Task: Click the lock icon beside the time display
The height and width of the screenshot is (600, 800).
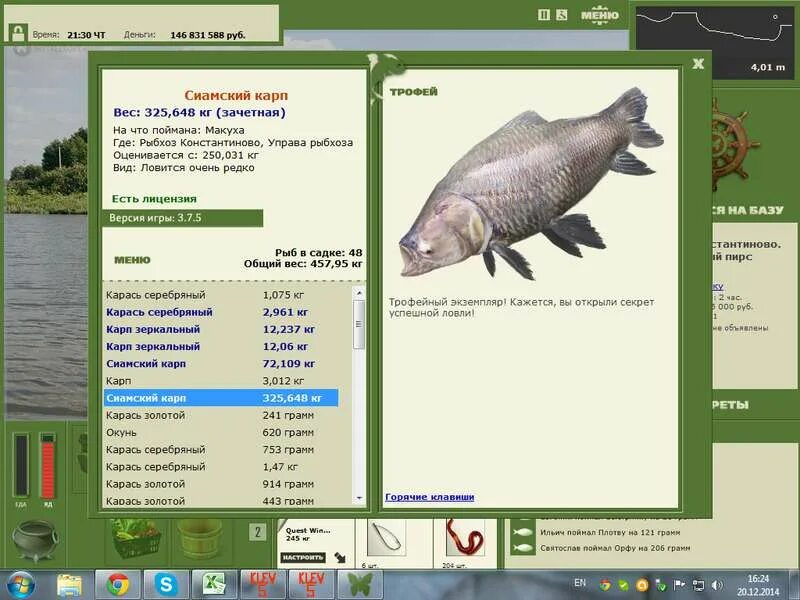Action: [x=18, y=34]
